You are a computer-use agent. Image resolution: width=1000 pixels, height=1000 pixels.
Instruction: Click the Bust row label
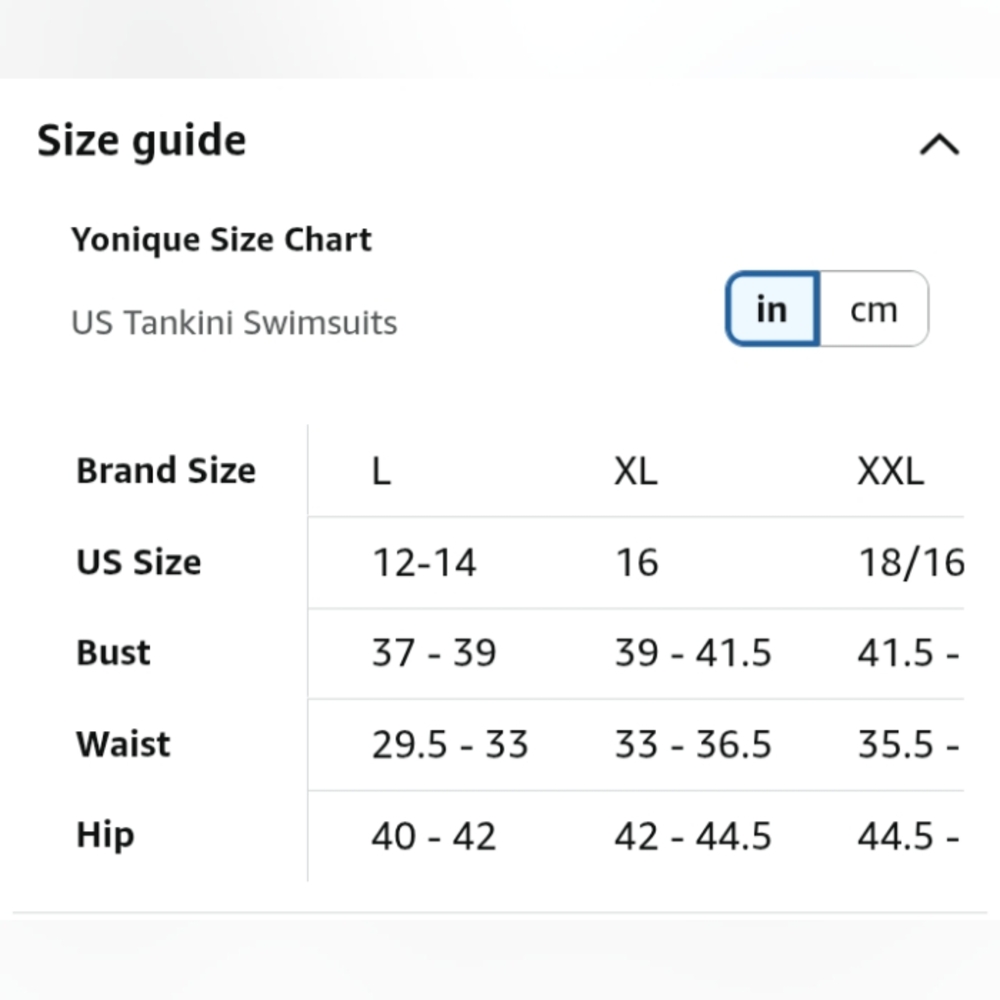pyautogui.click(x=113, y=653)
